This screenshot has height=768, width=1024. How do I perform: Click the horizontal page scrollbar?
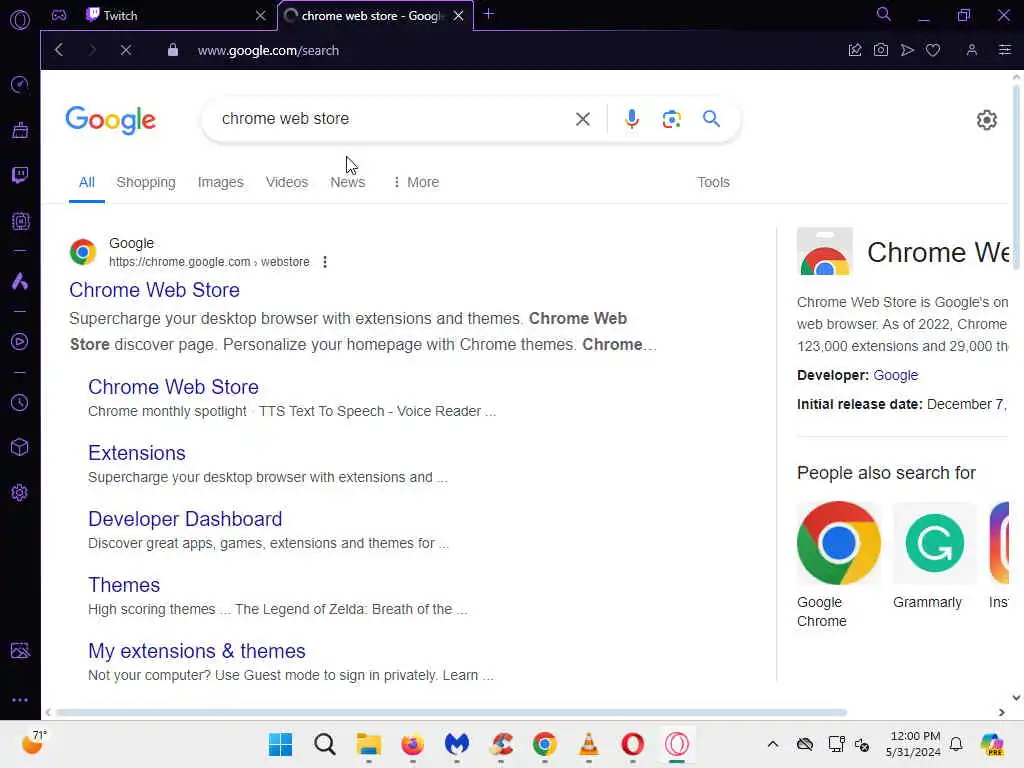pyautogui.click(x=451, y=712)
